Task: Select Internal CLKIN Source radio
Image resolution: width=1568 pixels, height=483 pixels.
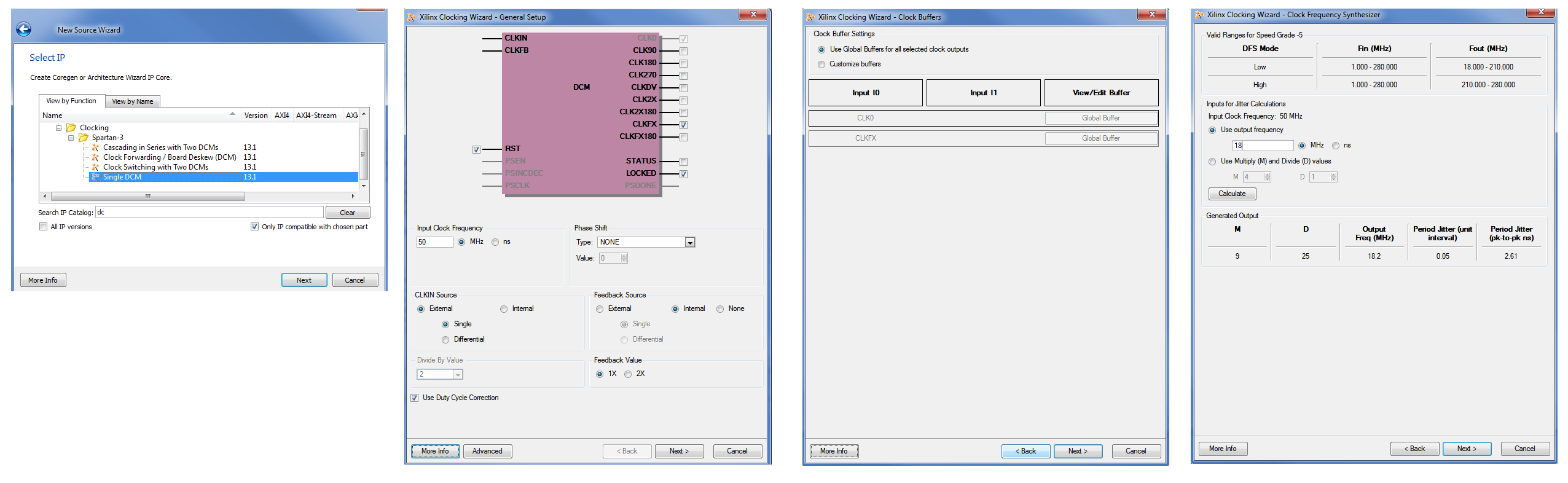Action: click(504, 309)
